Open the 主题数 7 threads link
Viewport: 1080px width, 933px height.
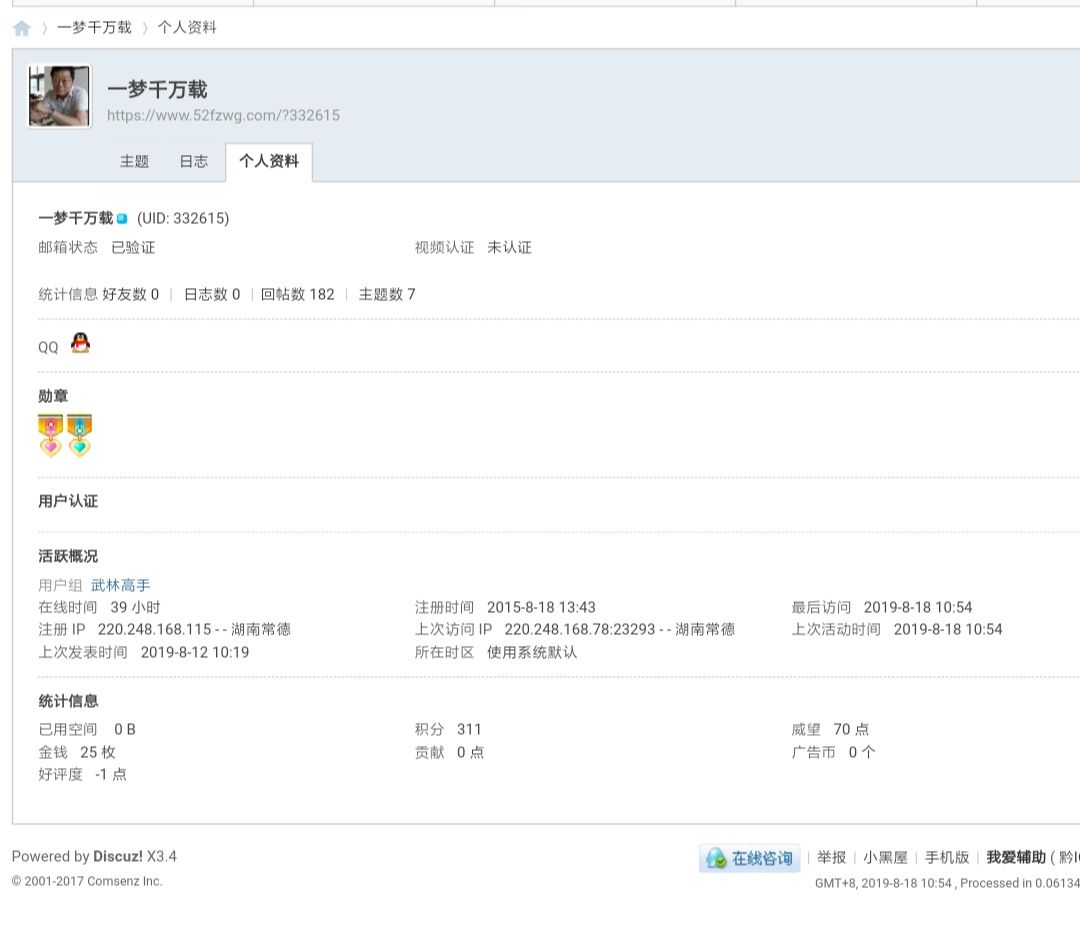(x=386, y=294)
